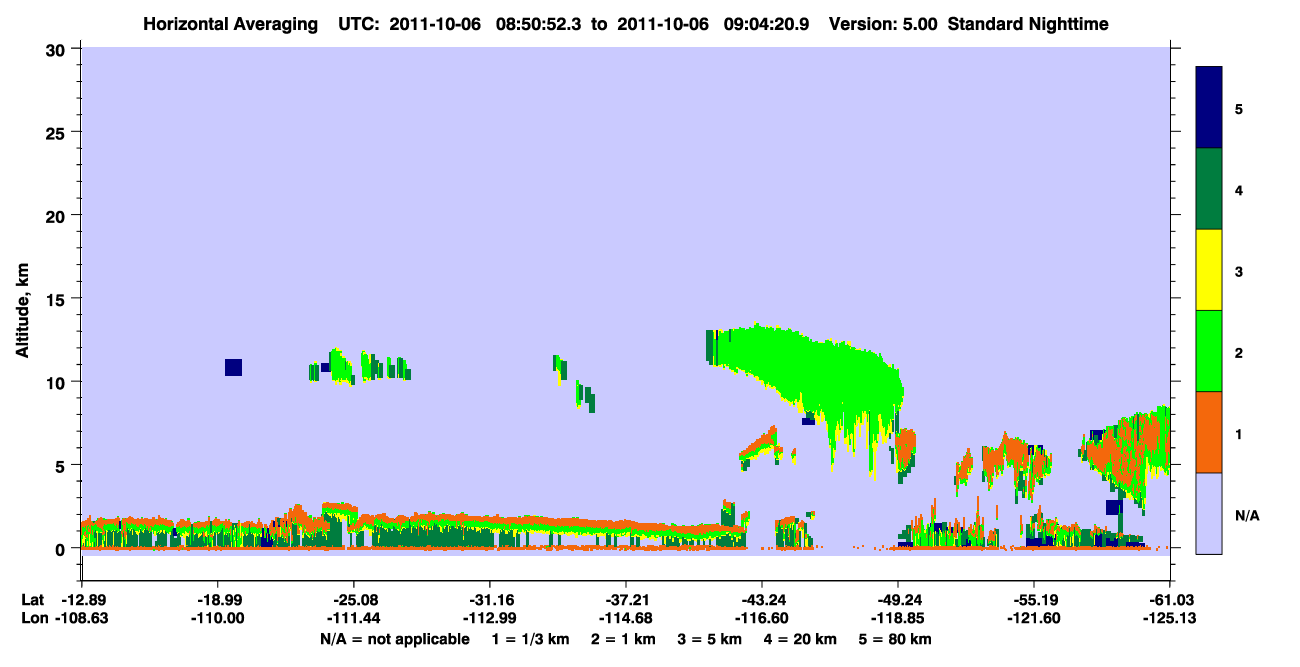Screen dimensions: 1300x667
Task: Click longitude value -125.13
Action: [1170, 619]
